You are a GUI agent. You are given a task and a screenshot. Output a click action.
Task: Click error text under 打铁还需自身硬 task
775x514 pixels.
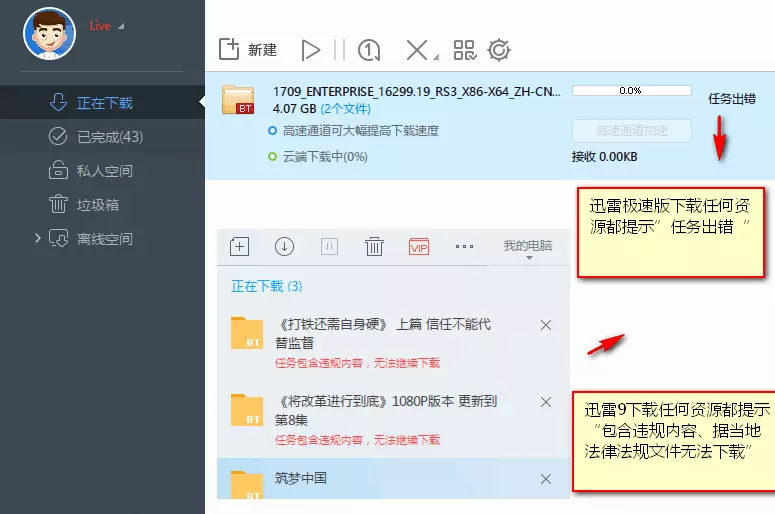(357, 363)
